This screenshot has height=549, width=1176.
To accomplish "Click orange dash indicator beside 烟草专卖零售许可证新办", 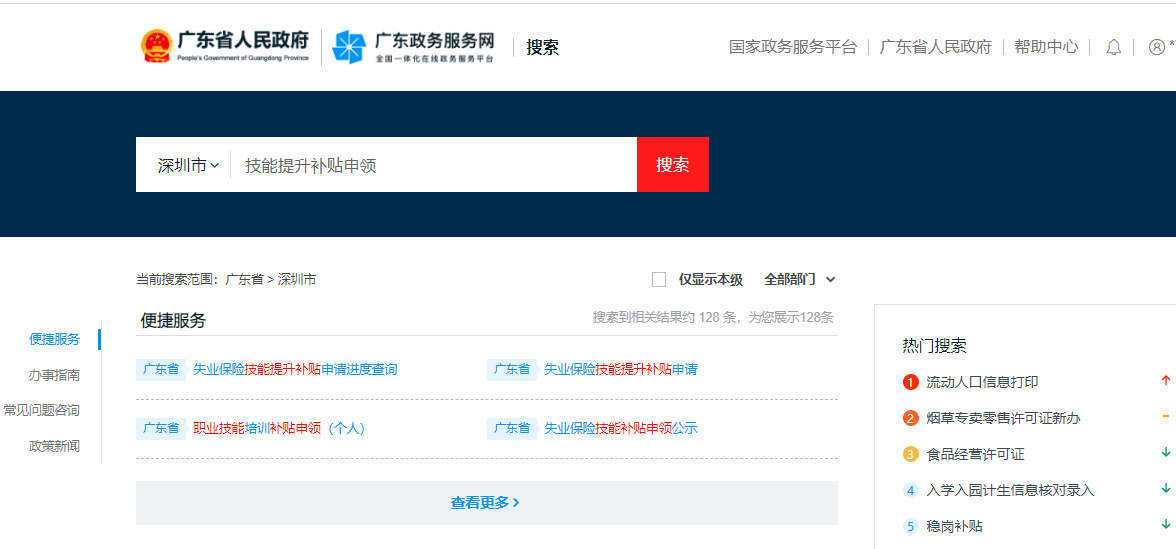I will click(x=1166, y=416).
